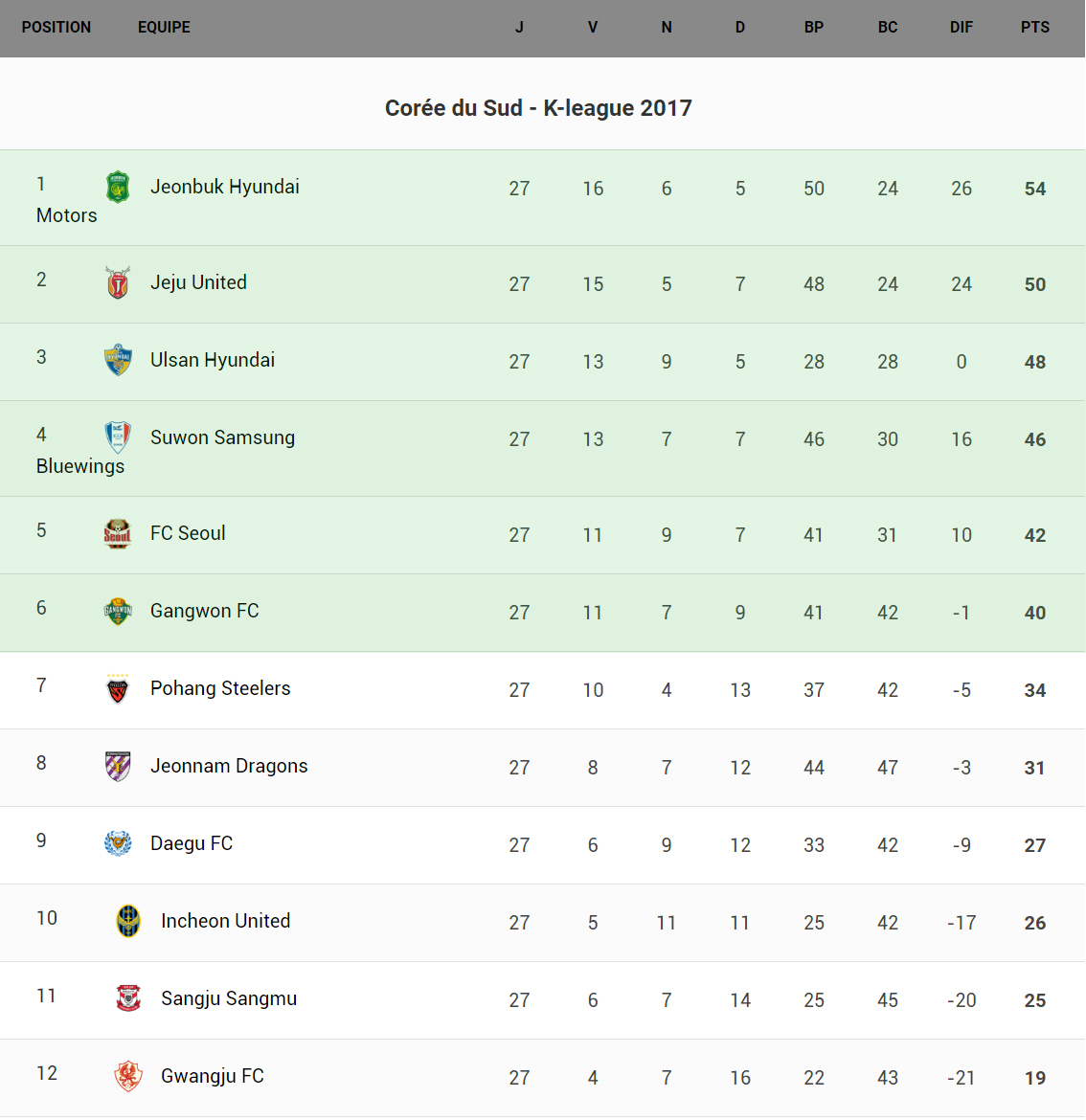The width and height of the screenshot is (1086, 1120).
Task: Click the EQUIPE column header
Action: [164, 28]
